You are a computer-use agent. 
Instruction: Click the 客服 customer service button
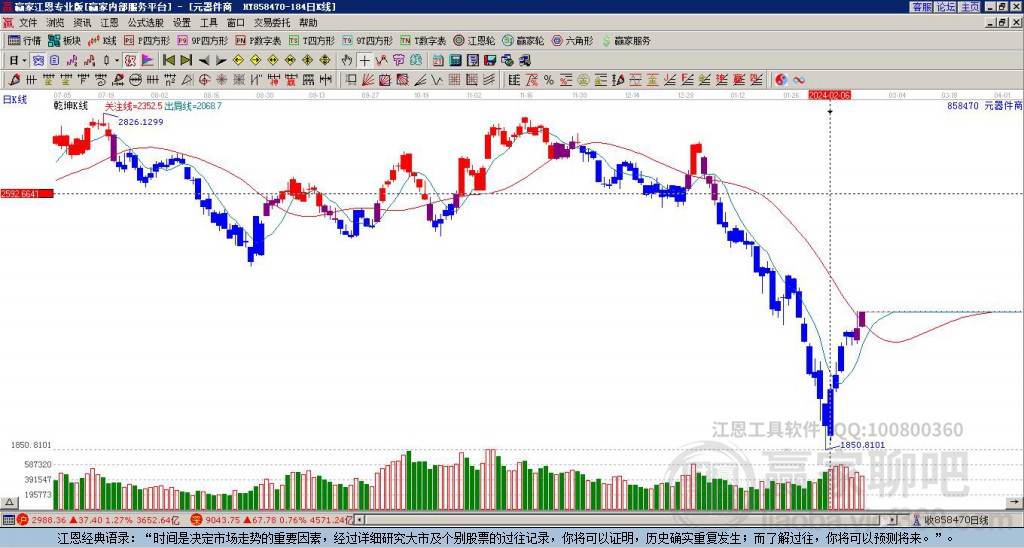tap(921, 7)
